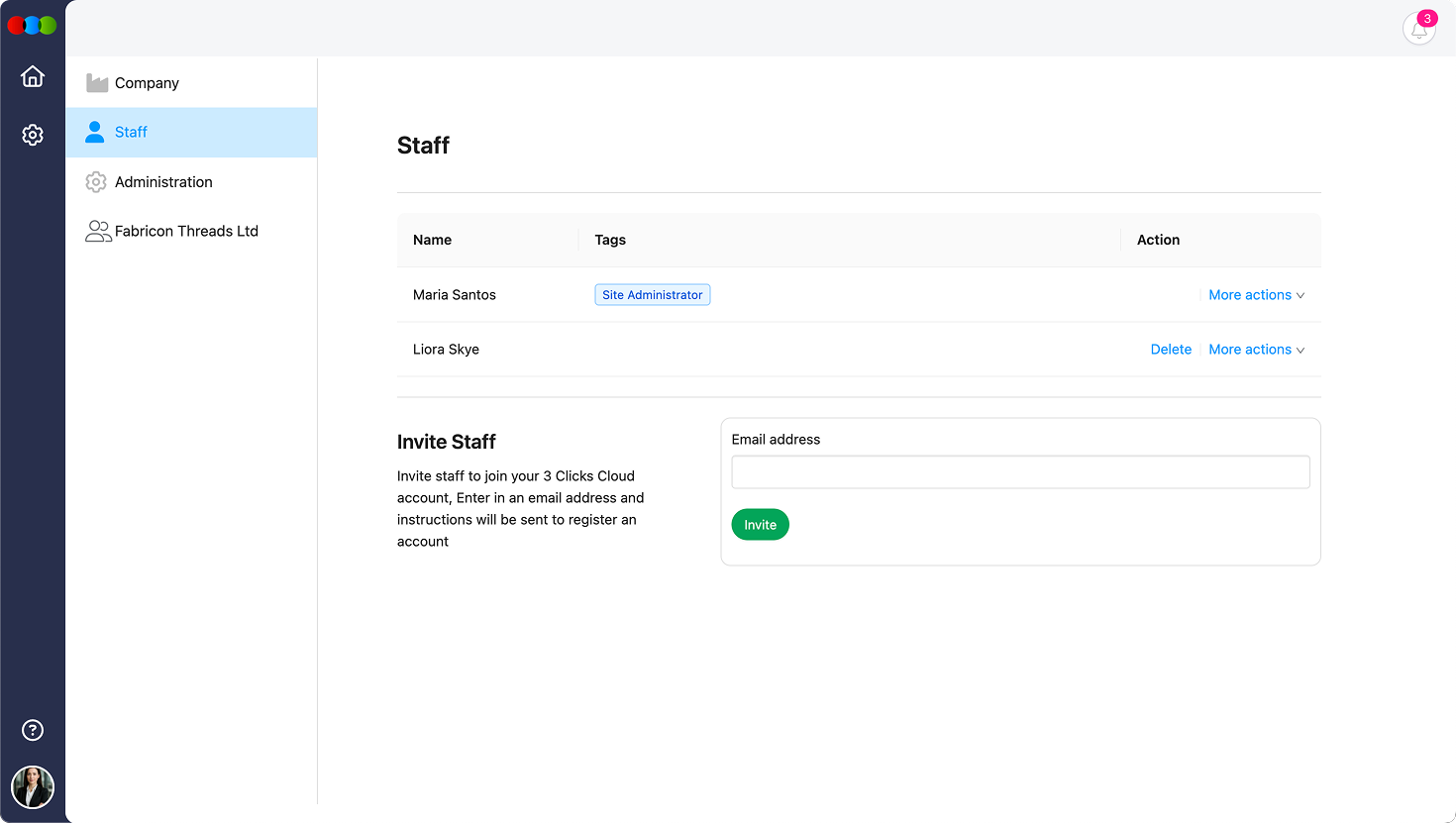The height and width of the screenshot is (823, 1456).
Task: Click the Help question mark icon
Action: [33, 730]
